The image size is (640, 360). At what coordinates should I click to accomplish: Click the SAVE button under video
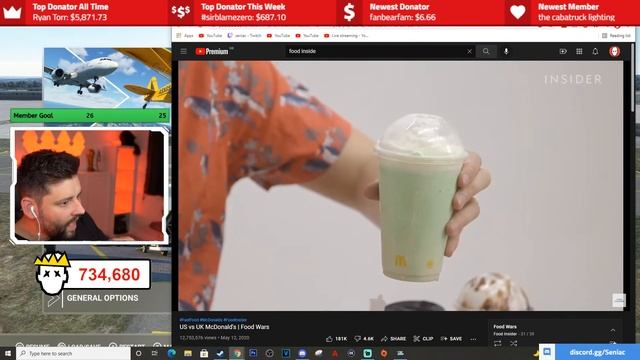tap(451, 339)
